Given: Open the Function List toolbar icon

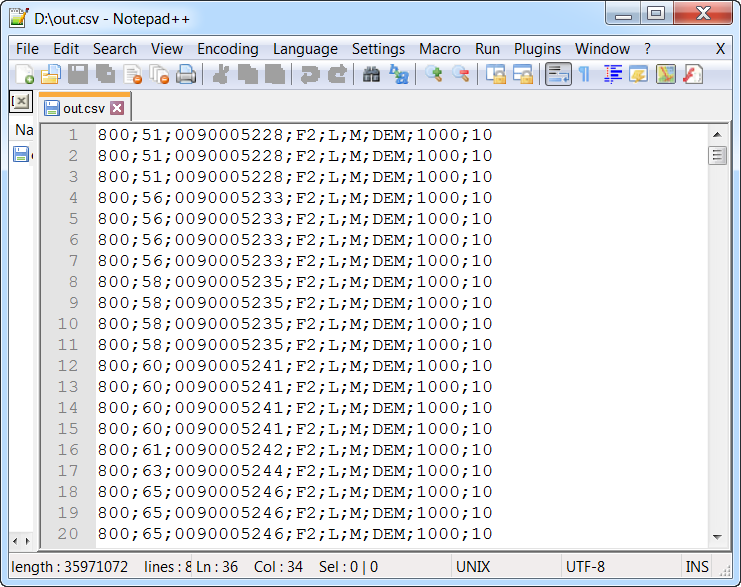Looking at the screenshot, I should pos(693,75).
